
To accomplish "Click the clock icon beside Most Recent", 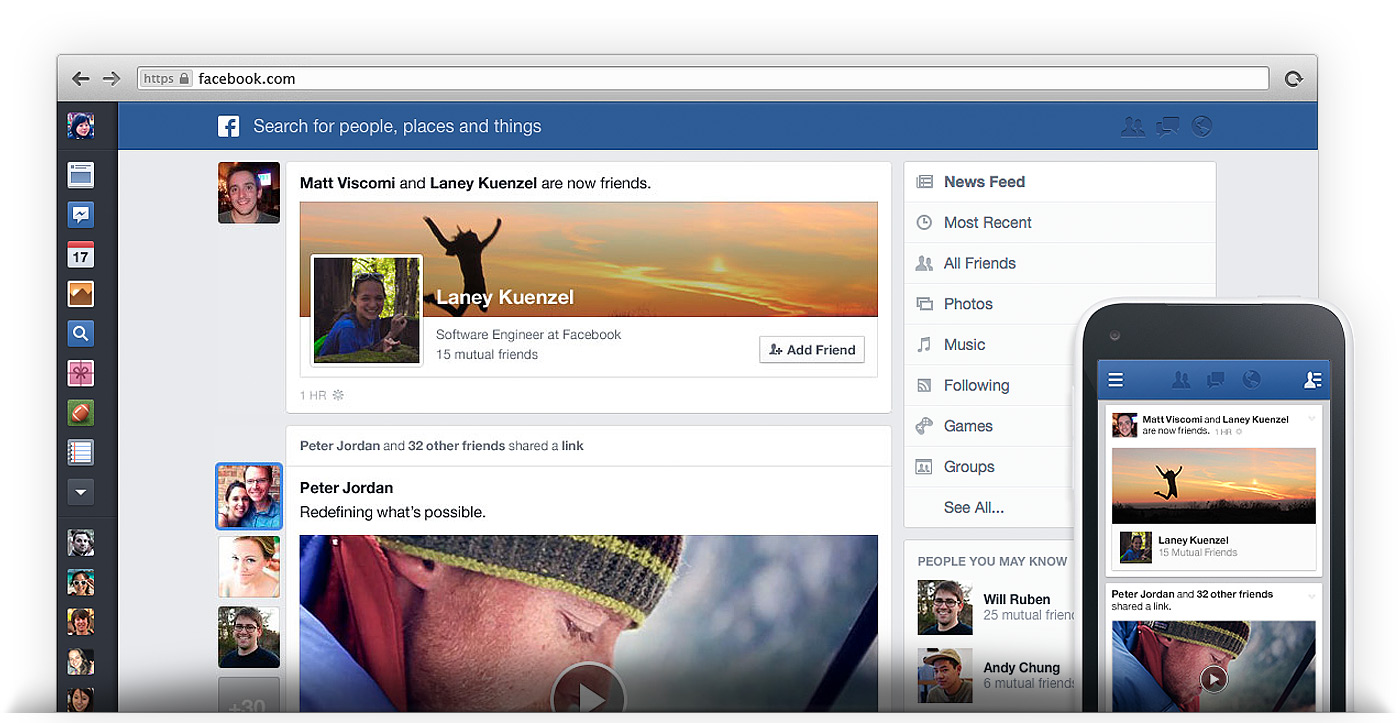I will (924, 222).
